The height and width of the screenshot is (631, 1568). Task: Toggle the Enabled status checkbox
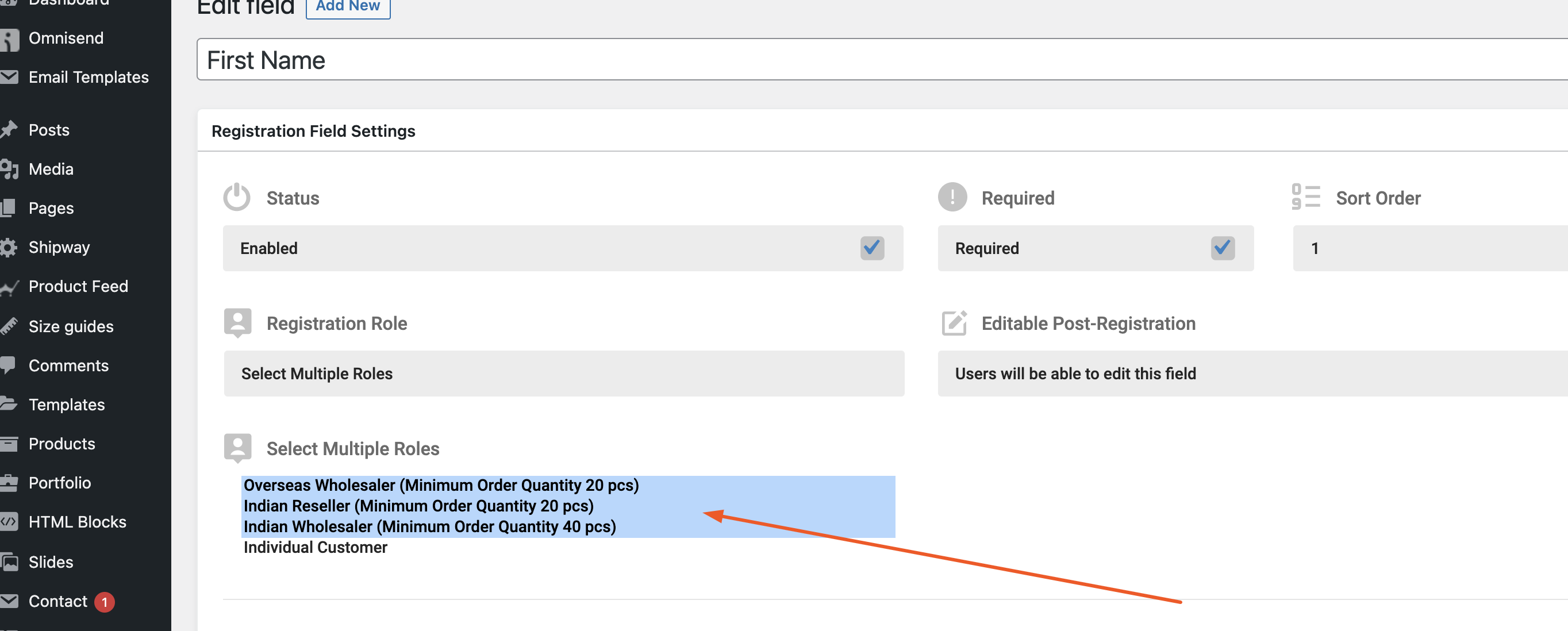(871, 248)
